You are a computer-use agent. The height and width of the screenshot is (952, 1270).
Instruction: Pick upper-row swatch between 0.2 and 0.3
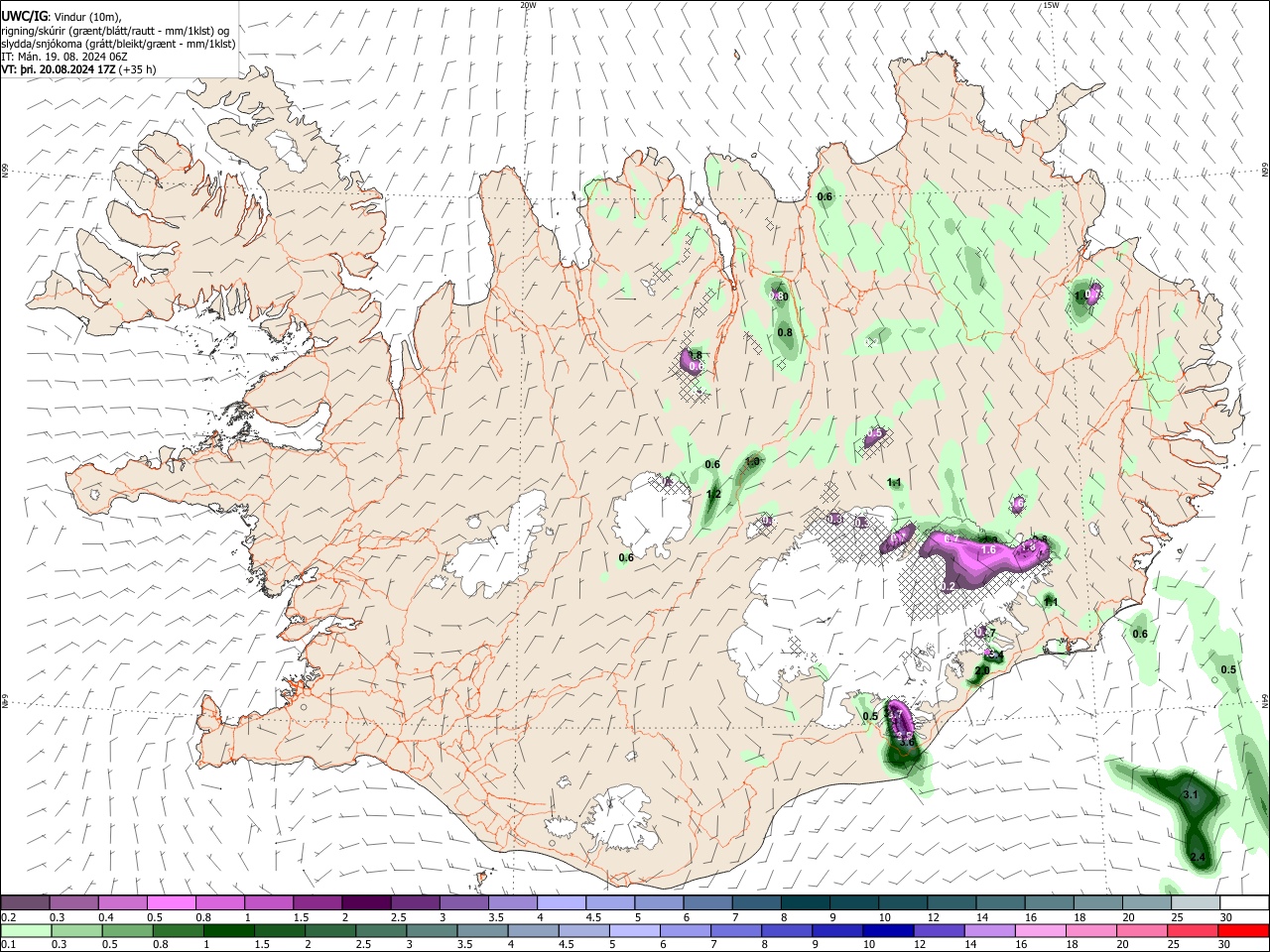point(25,902)
